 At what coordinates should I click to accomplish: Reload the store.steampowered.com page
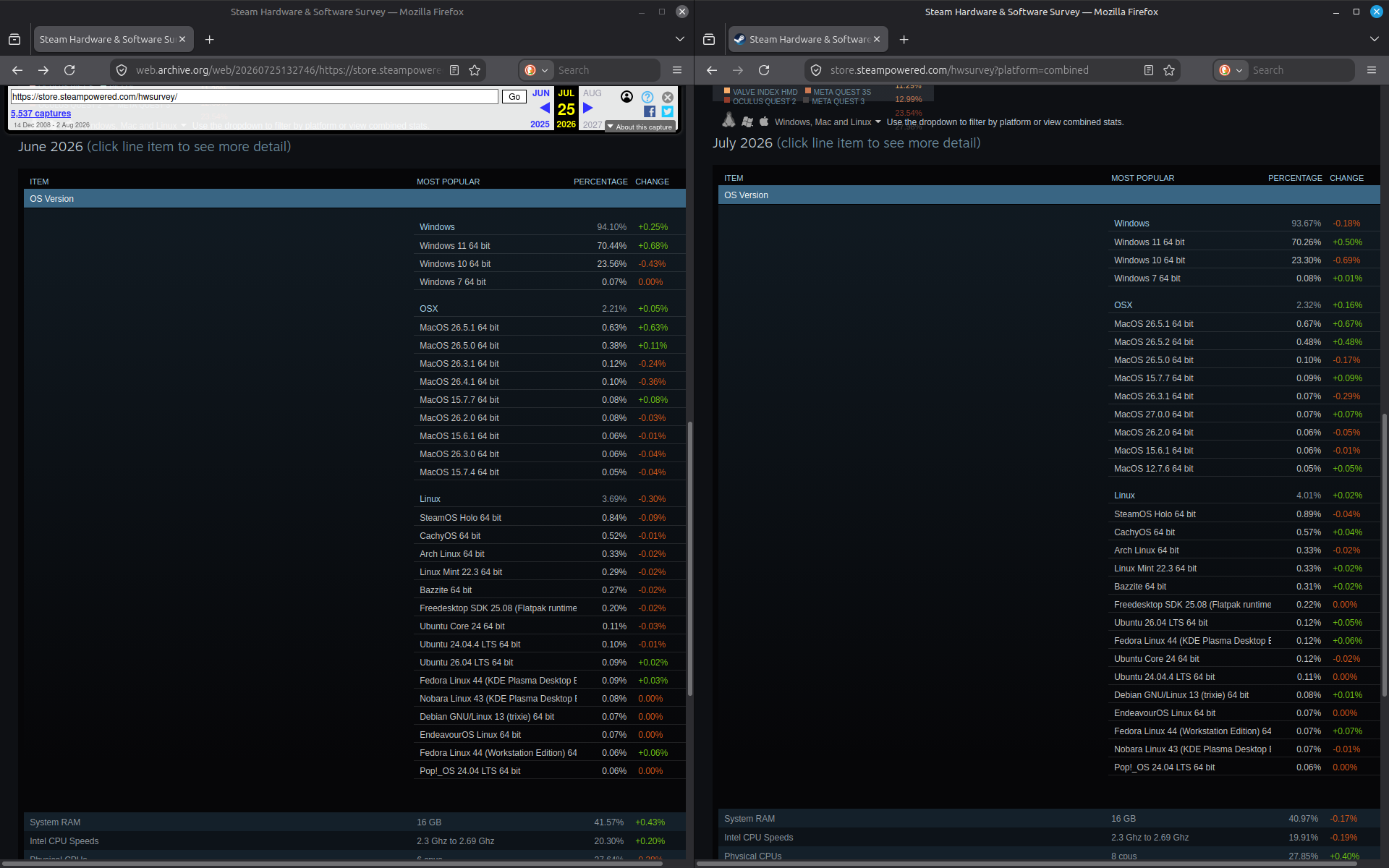pos(764,70)
